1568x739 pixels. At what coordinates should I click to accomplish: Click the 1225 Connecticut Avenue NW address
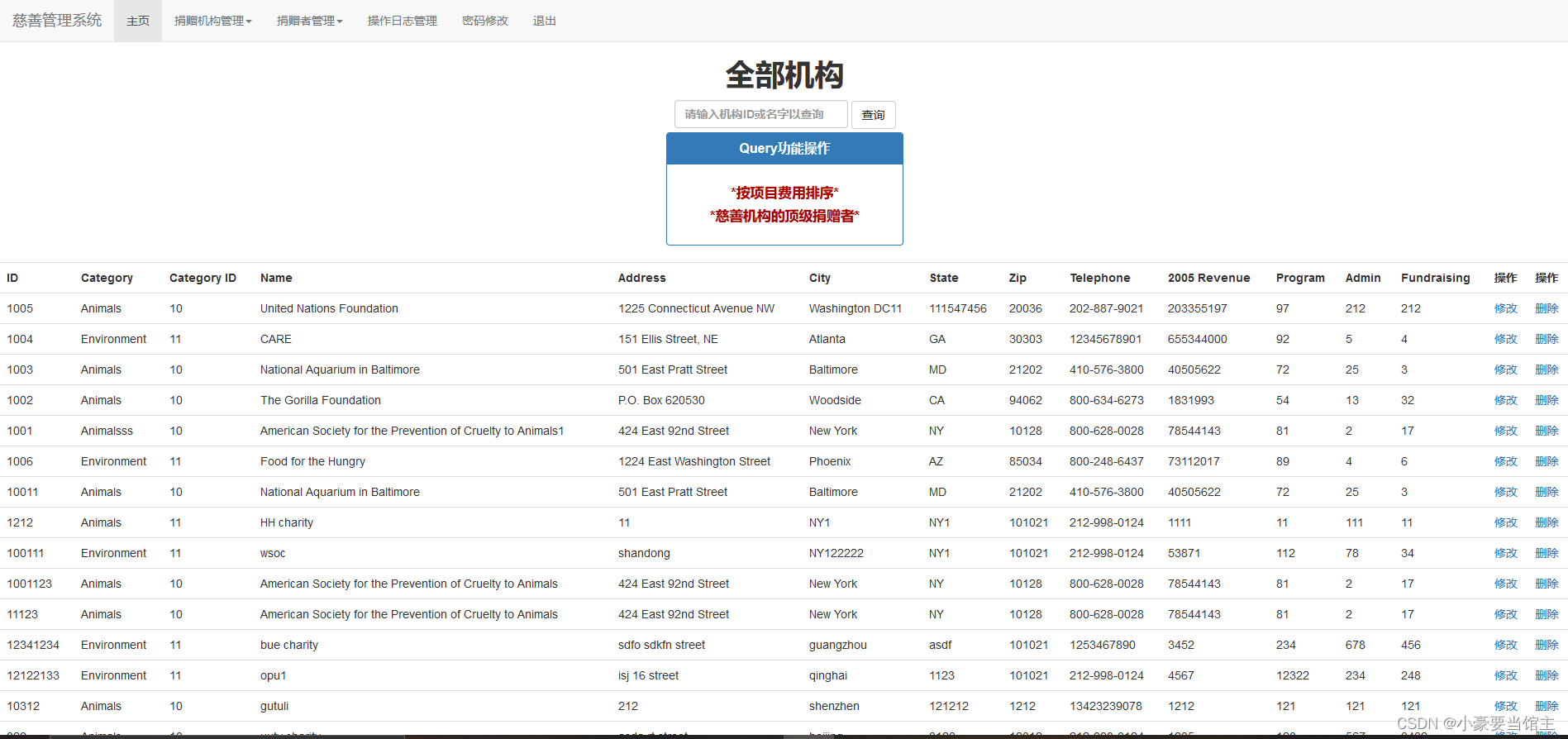click(x=696, y=308)
